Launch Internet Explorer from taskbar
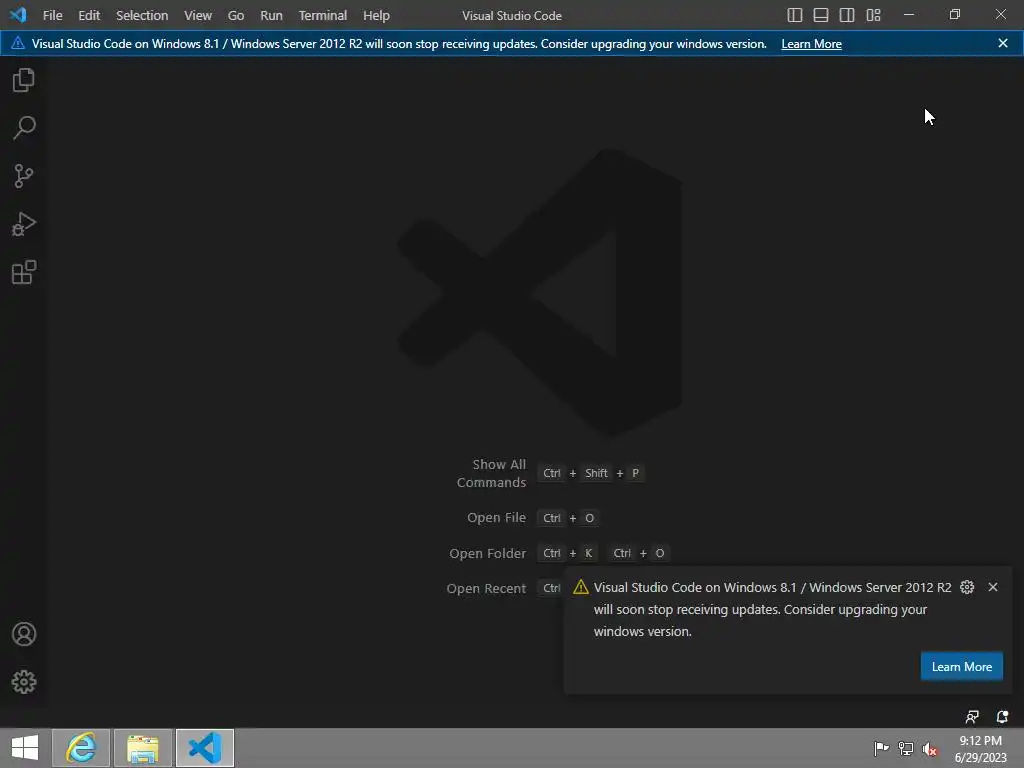1024x768 pixels. (81, 748)
